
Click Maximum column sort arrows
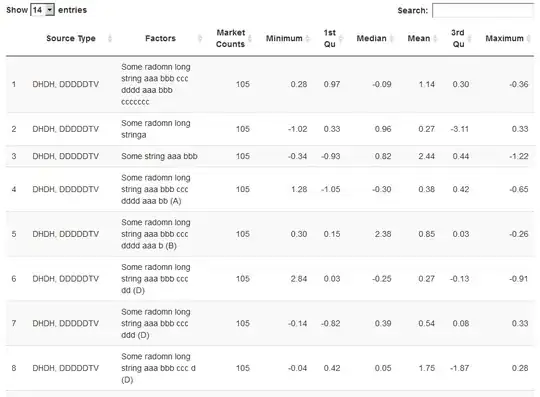coord(529,38)
